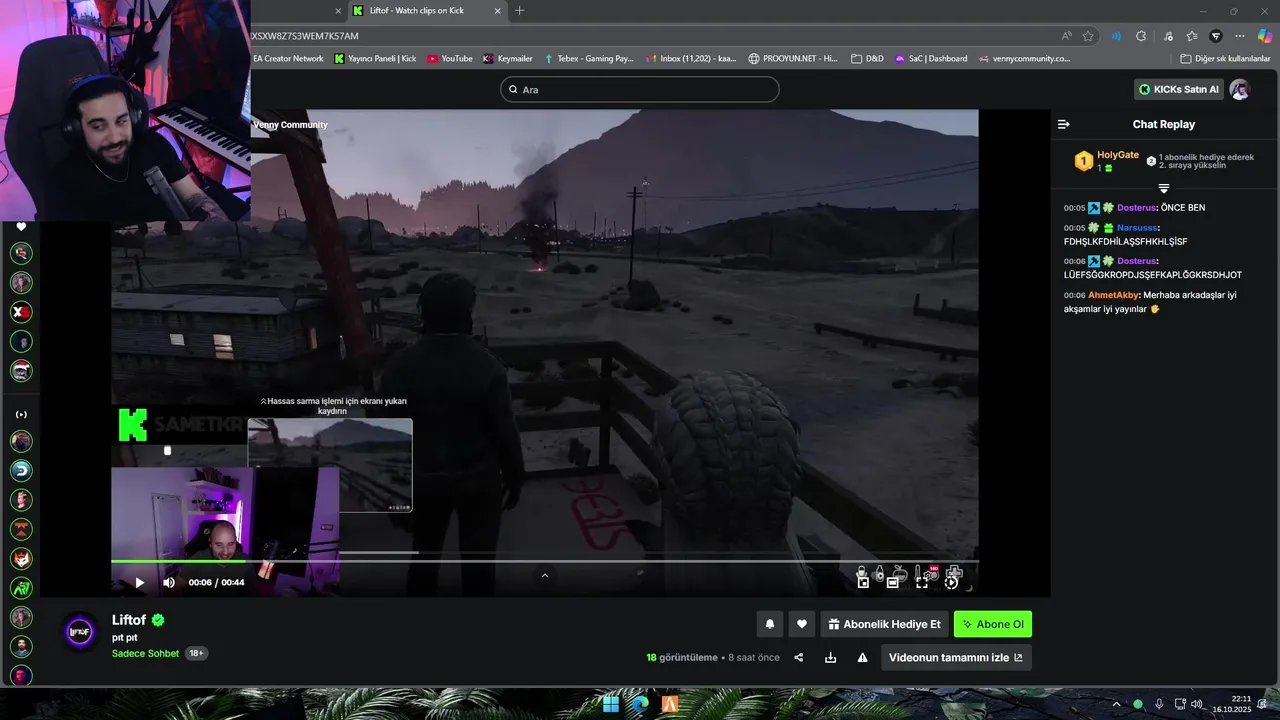
Task: Click the seek preview thumbnail
Action: 330,465
